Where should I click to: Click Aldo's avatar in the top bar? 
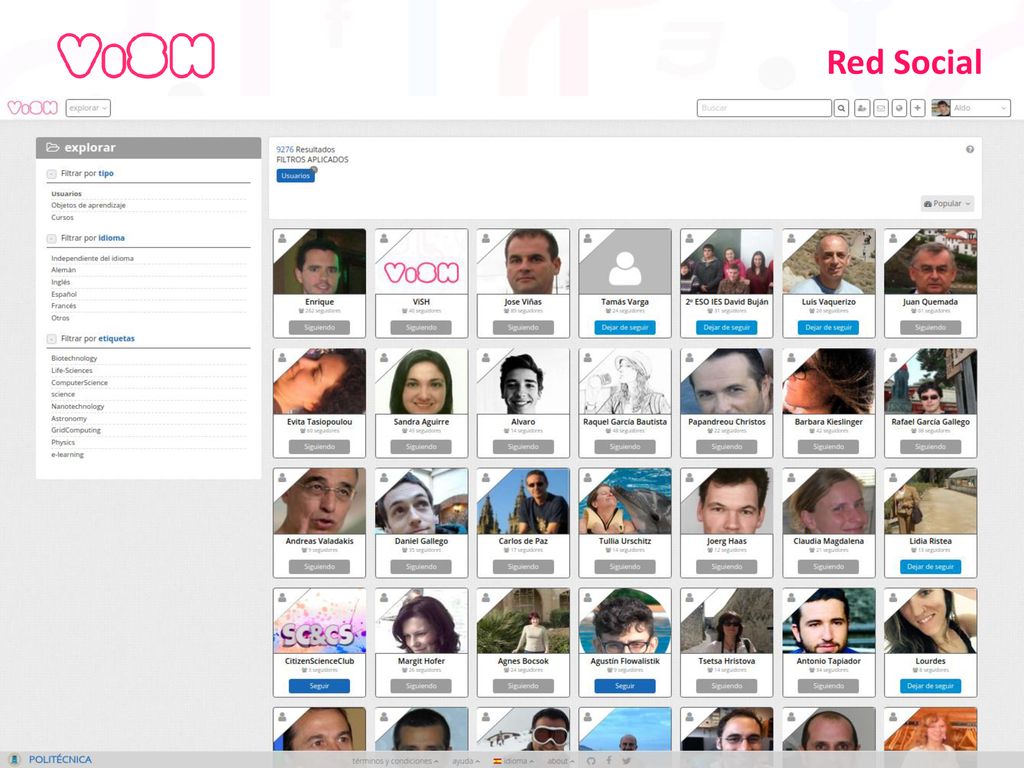[x=941, y=108]
